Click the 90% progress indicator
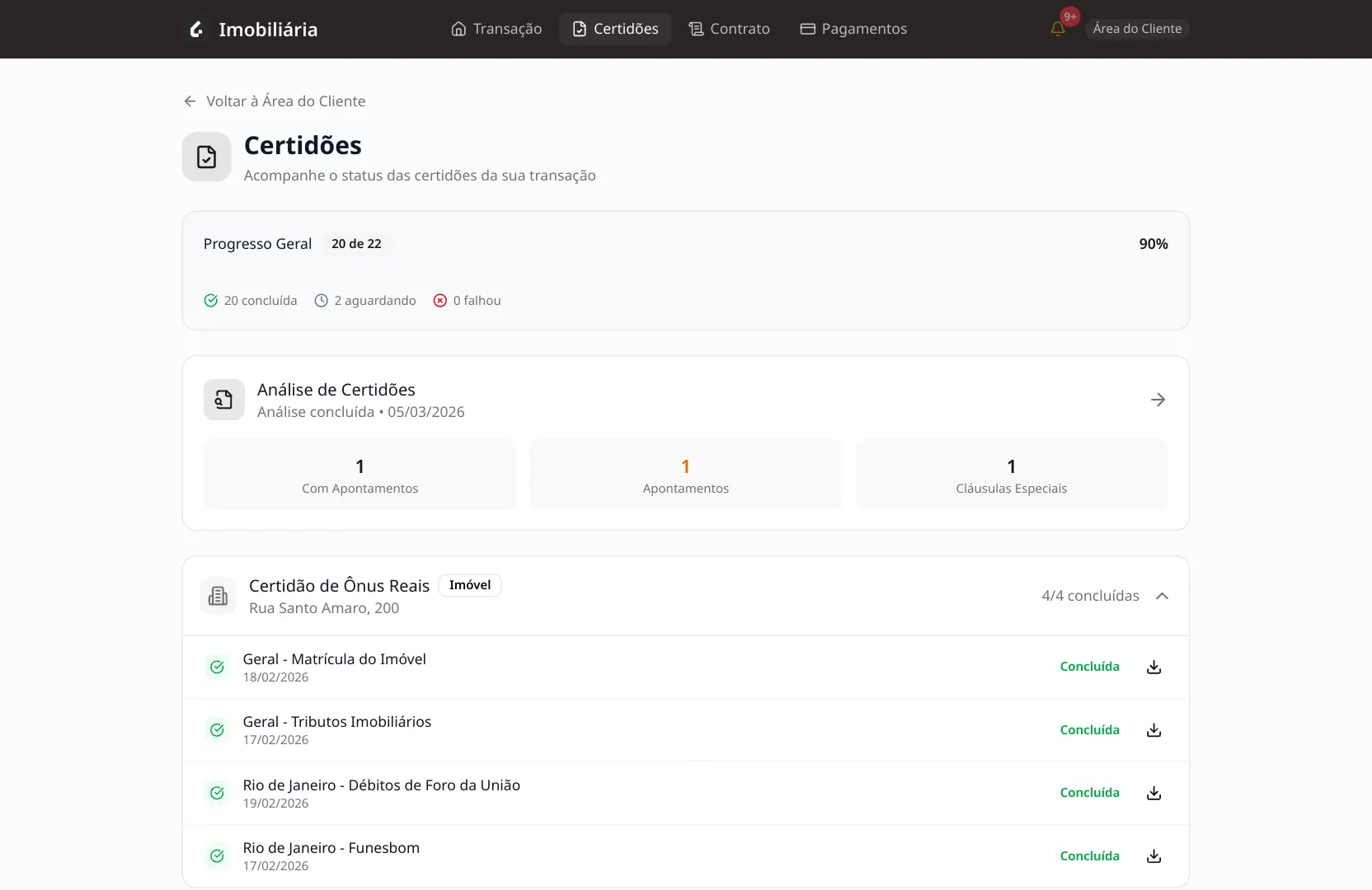 tap(1153, 244)
